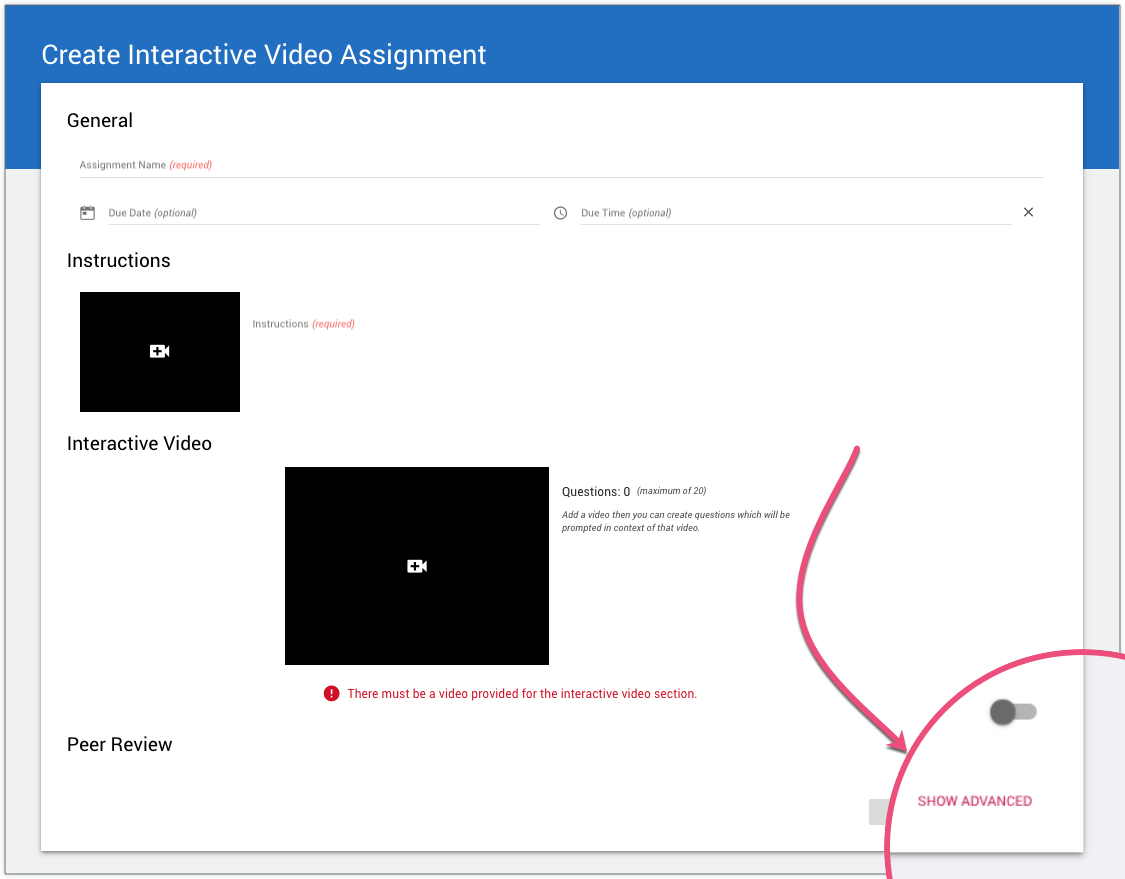The image size is (1125, 879).
Task: Click the 'There must be a video provided' error message
Action: click(522, 694)
